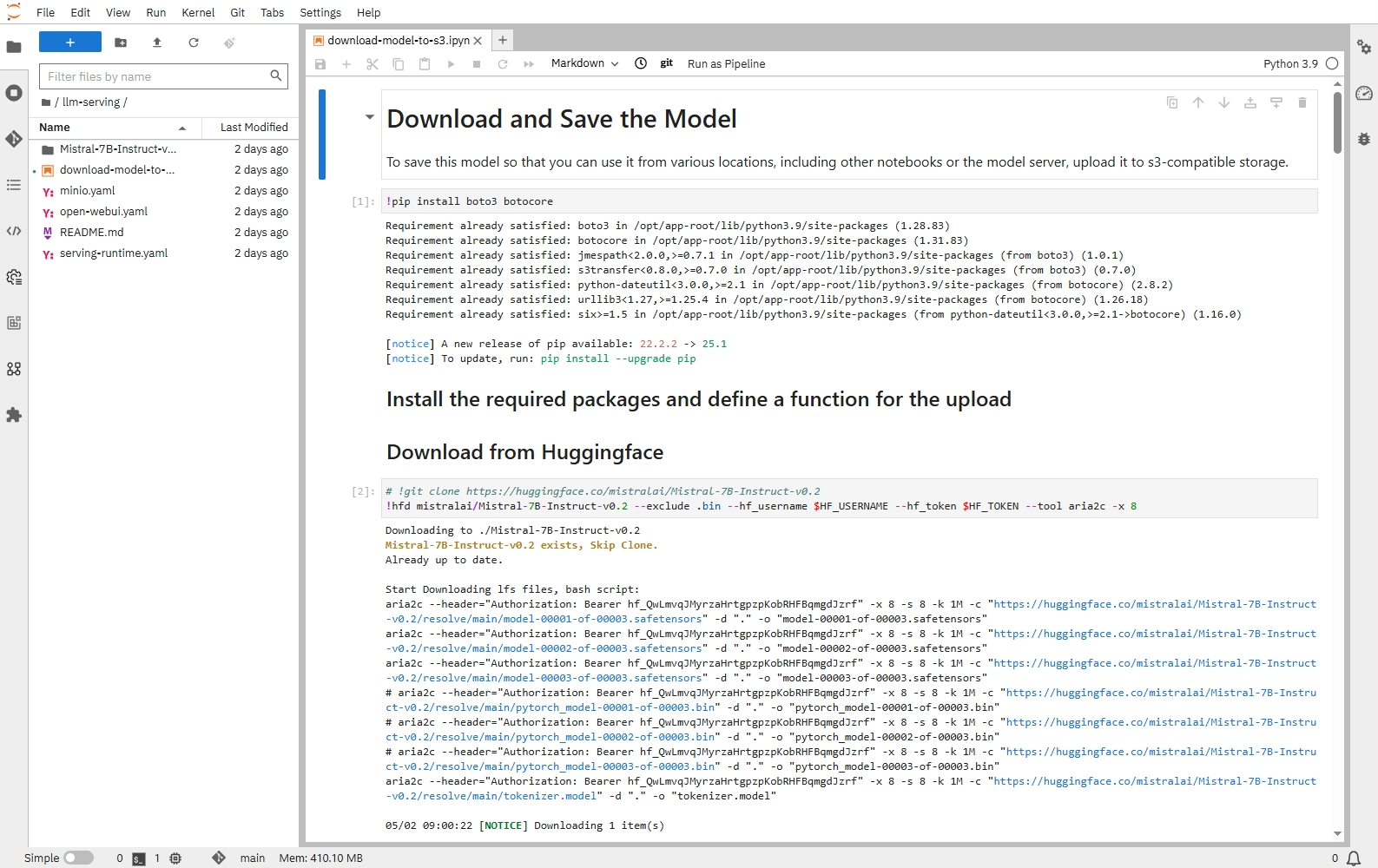Open the Property Inspector gears icon
This screenshot has width=1378, height=868.
coord(1364,47)
